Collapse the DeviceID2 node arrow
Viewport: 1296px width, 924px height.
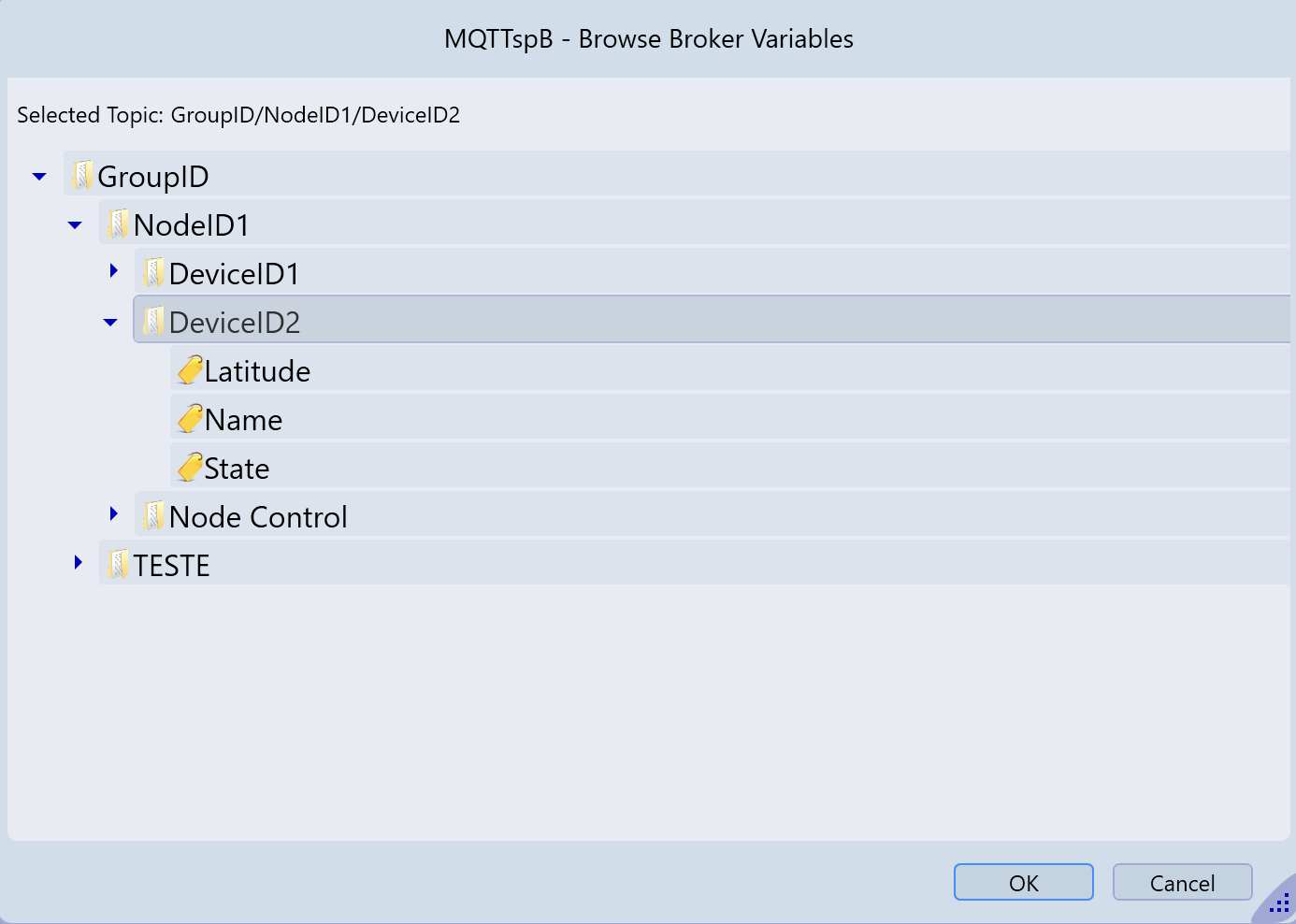tap(110, 322)
